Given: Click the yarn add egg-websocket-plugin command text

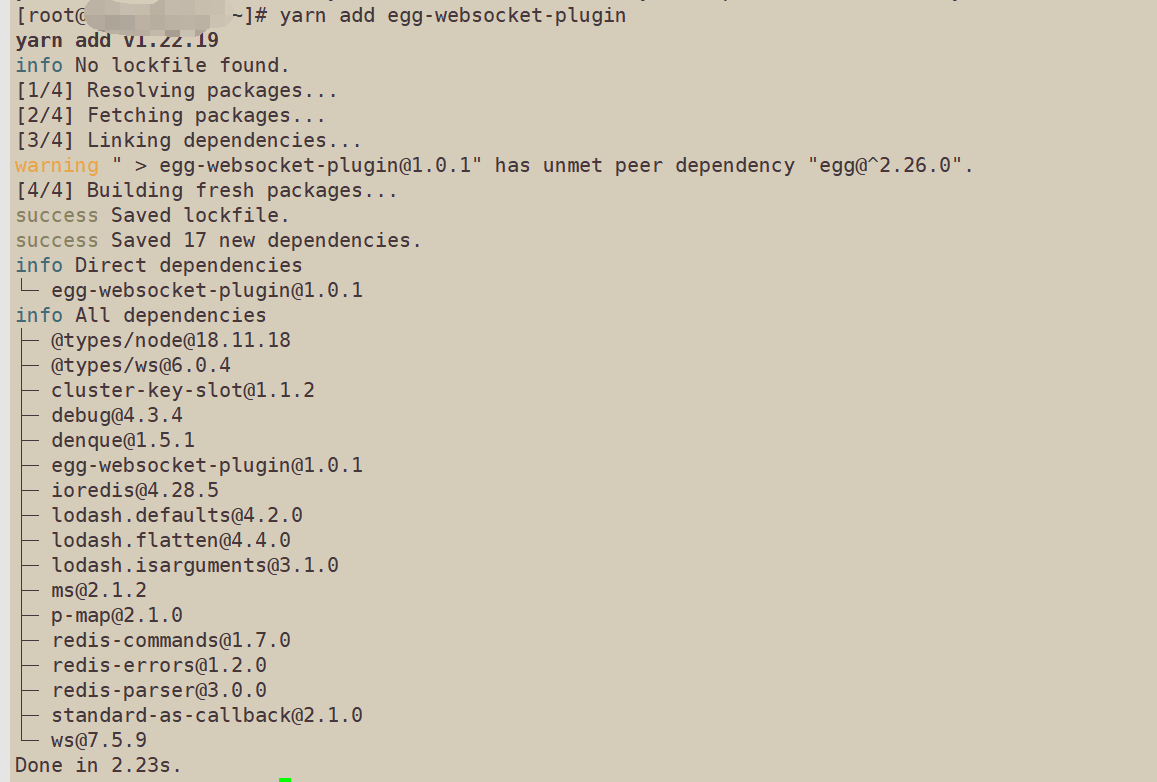Looking at the screenshot, I should point(452,15).
